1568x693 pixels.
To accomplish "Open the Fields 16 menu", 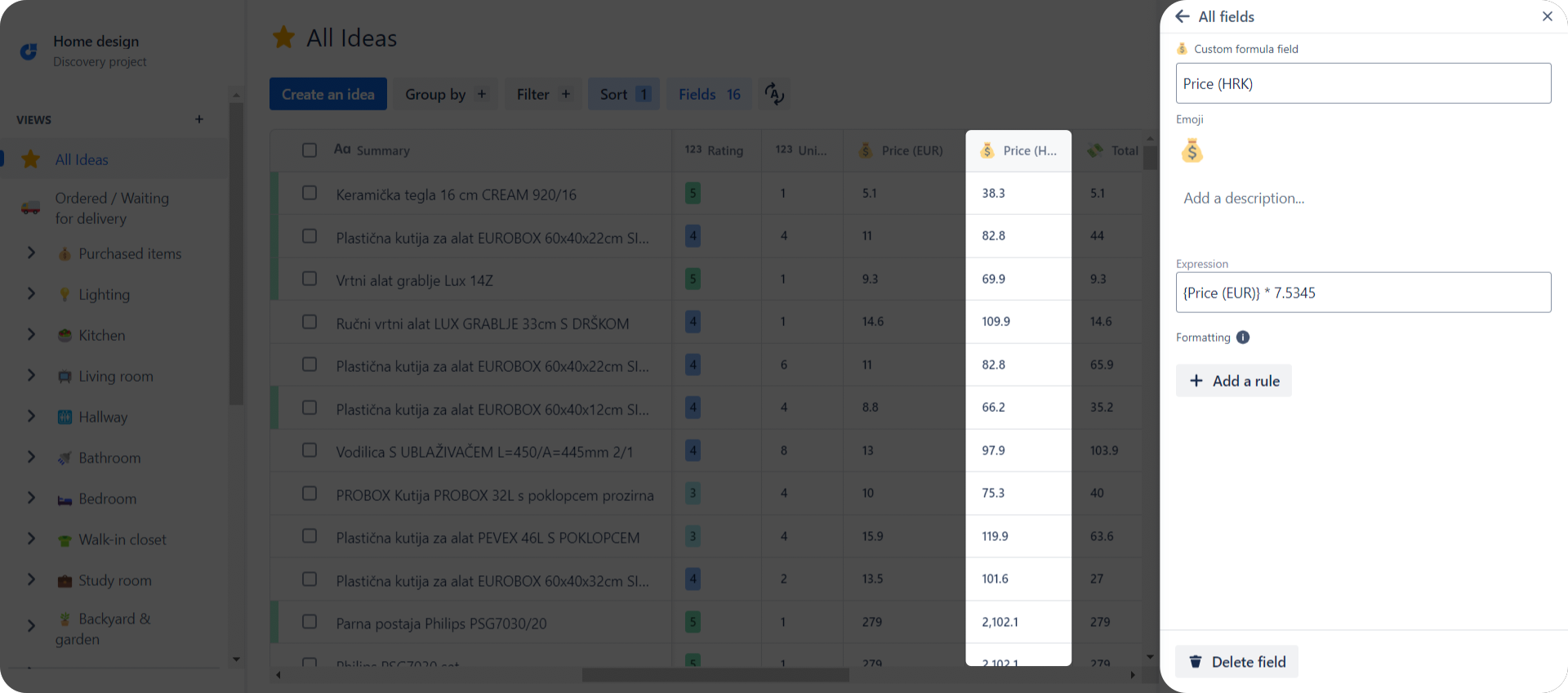I will [710, 94].
